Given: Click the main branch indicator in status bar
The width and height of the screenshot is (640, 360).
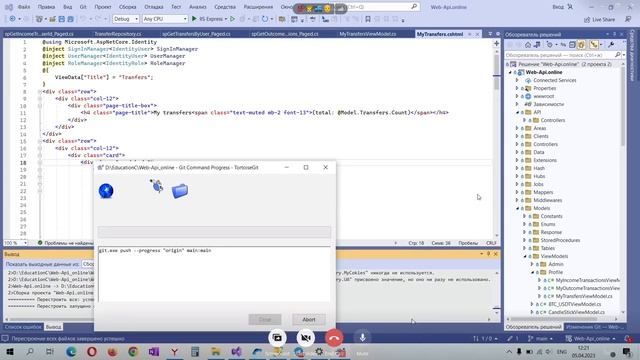Looking at the screenshot, I should tap(540, 338).
